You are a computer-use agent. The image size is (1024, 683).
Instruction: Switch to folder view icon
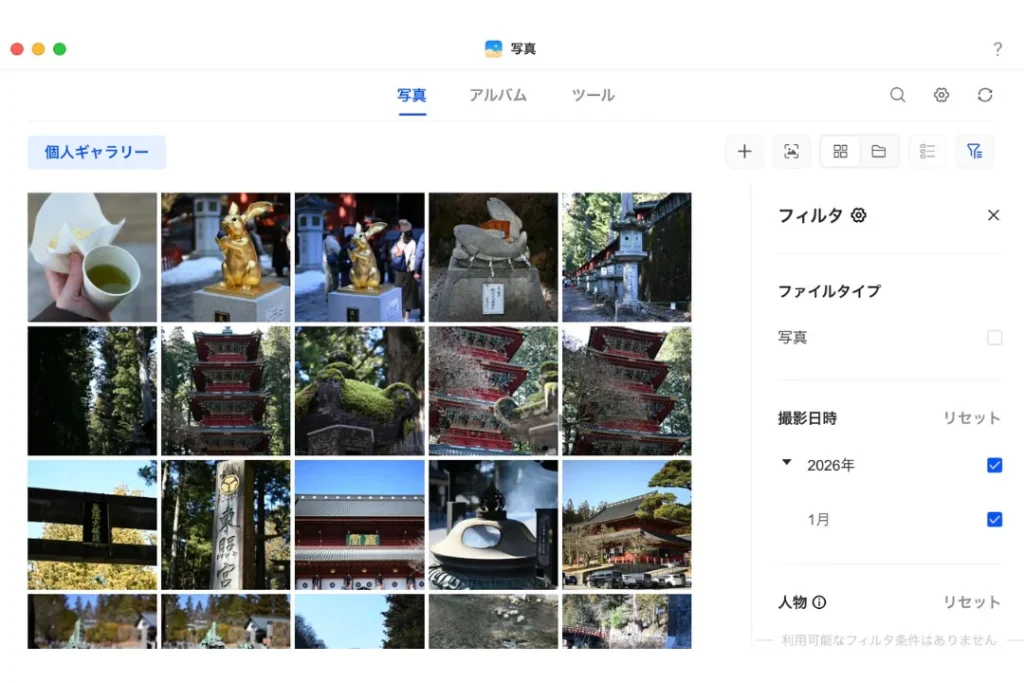pos(878,151)
